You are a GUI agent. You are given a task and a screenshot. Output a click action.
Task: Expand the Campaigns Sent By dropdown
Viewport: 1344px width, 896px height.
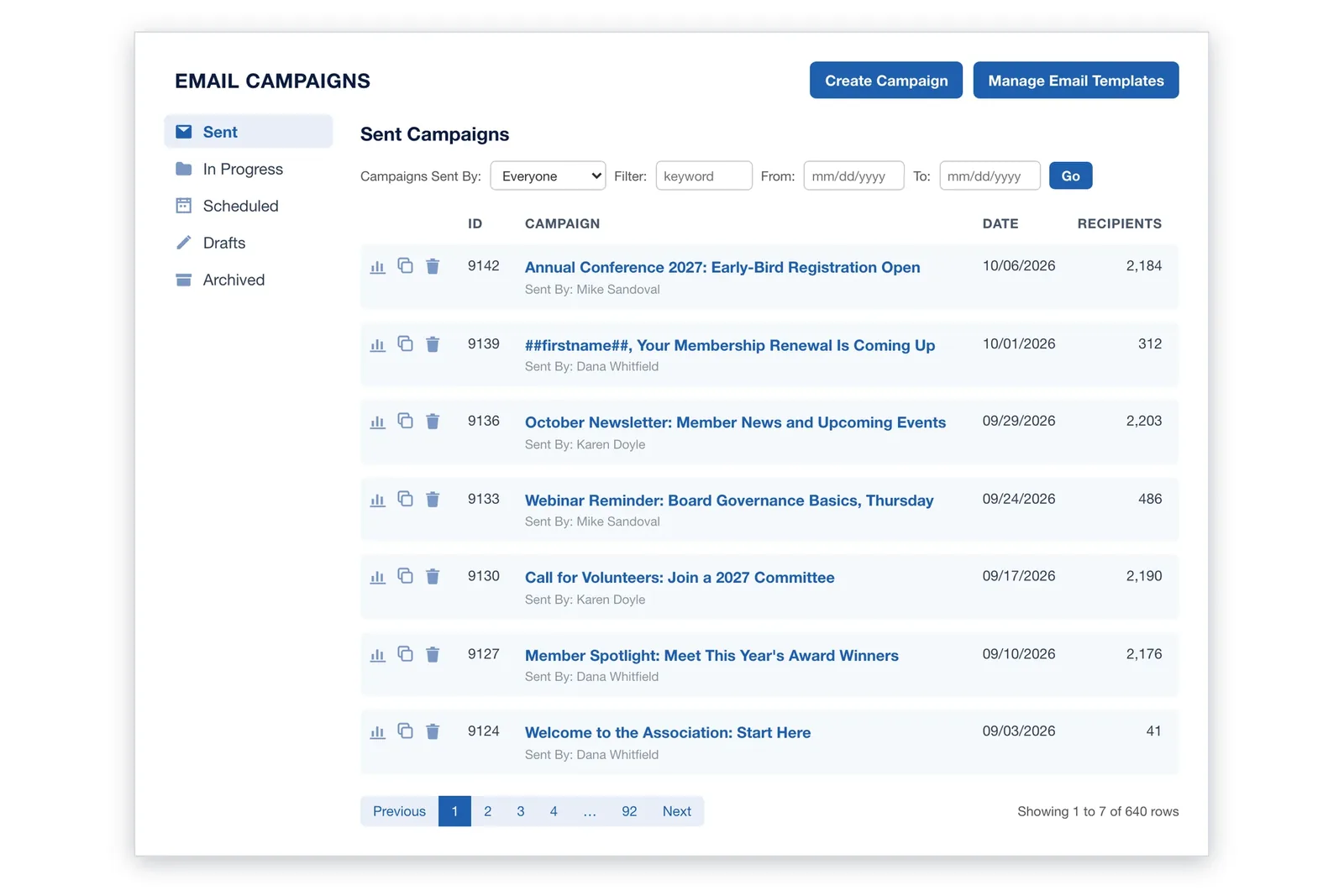tap(548, 176)
